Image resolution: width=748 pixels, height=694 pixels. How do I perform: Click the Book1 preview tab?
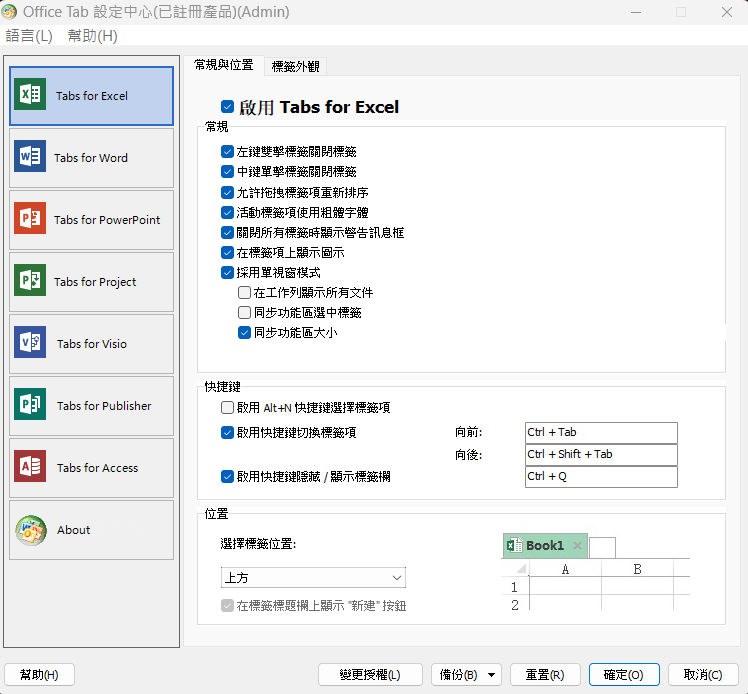pos(545,546)
